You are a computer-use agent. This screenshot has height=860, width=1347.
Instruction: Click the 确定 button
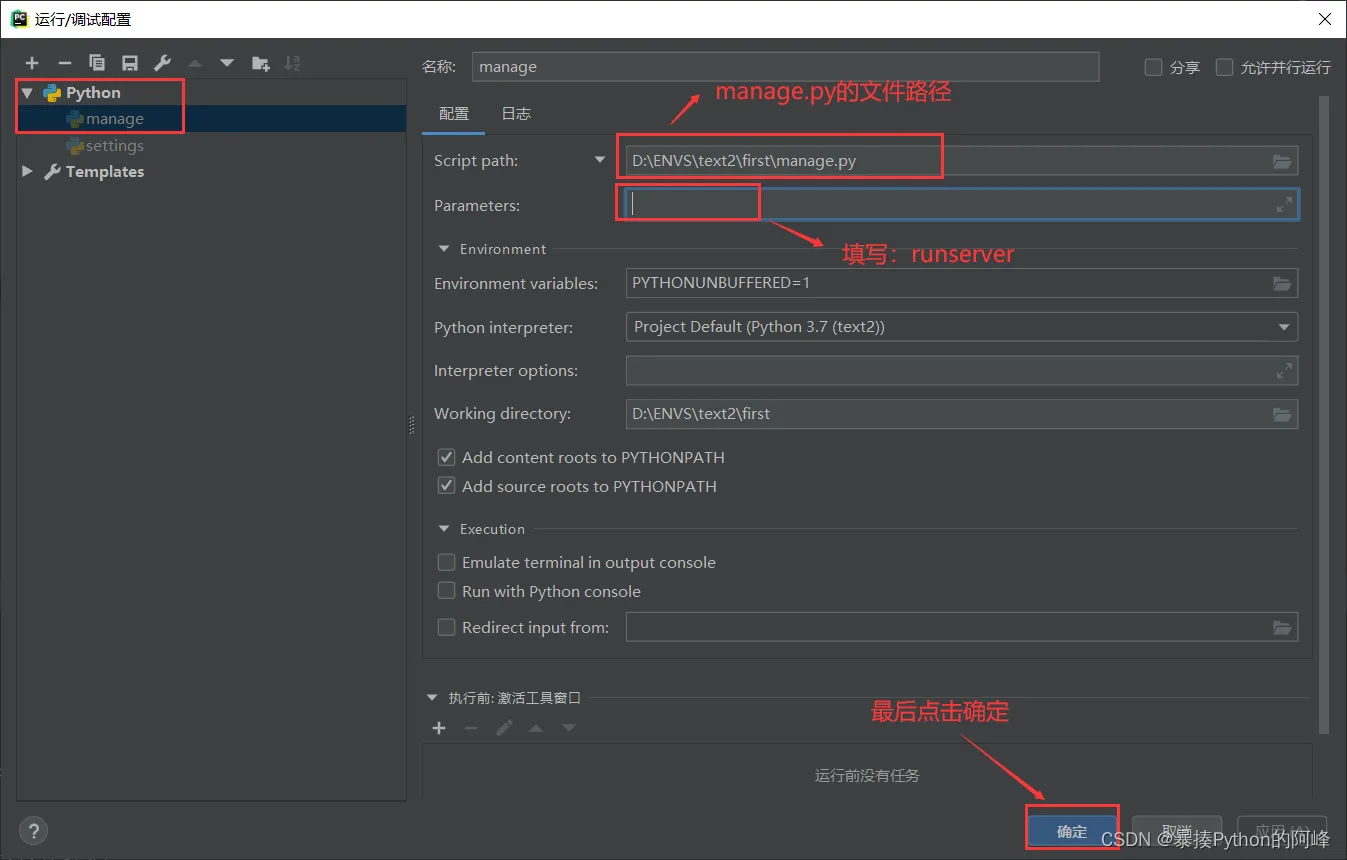(1071, 831)
